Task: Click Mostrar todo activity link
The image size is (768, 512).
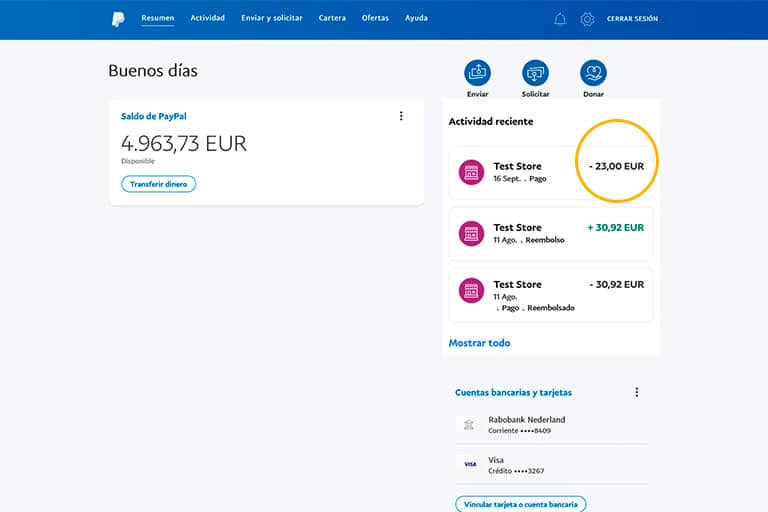Action: pyautogui.click(x=480, y=343)
